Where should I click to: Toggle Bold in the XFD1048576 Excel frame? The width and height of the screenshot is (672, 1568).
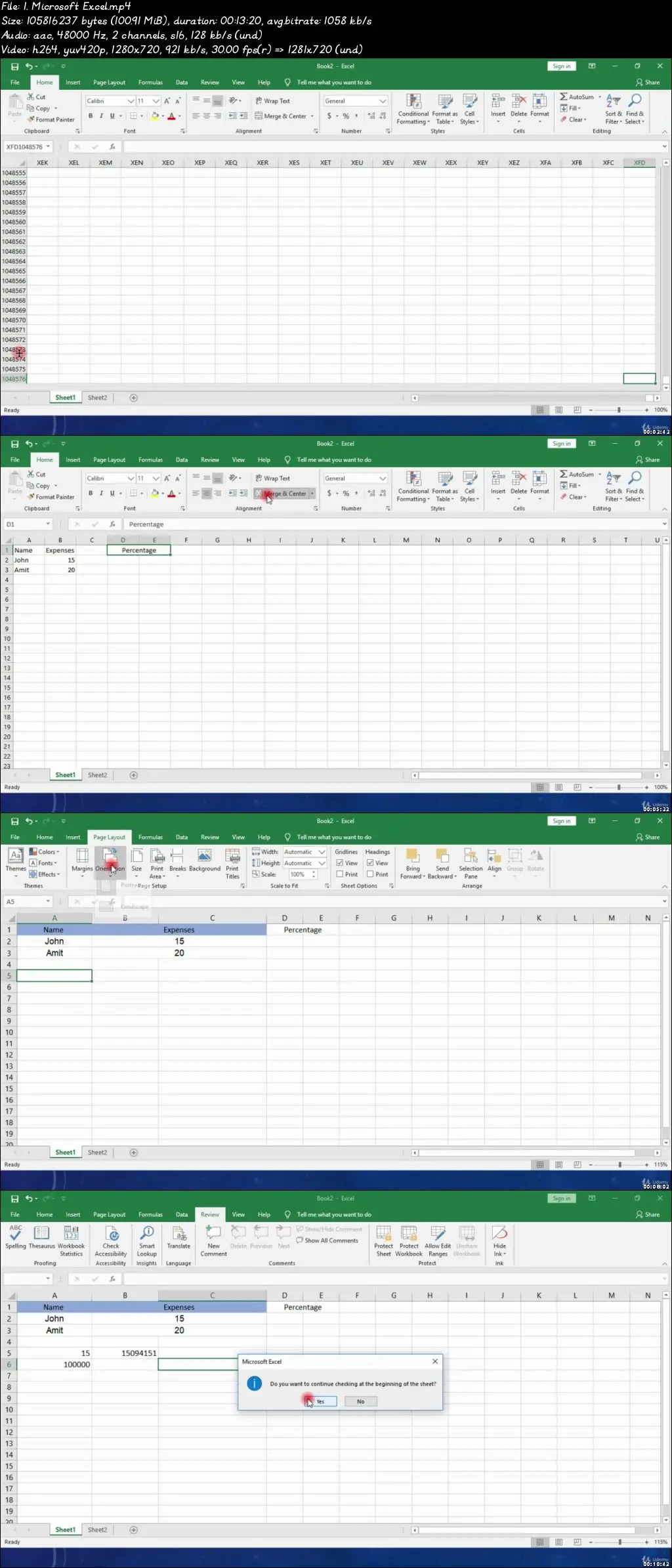coord(91,116)
